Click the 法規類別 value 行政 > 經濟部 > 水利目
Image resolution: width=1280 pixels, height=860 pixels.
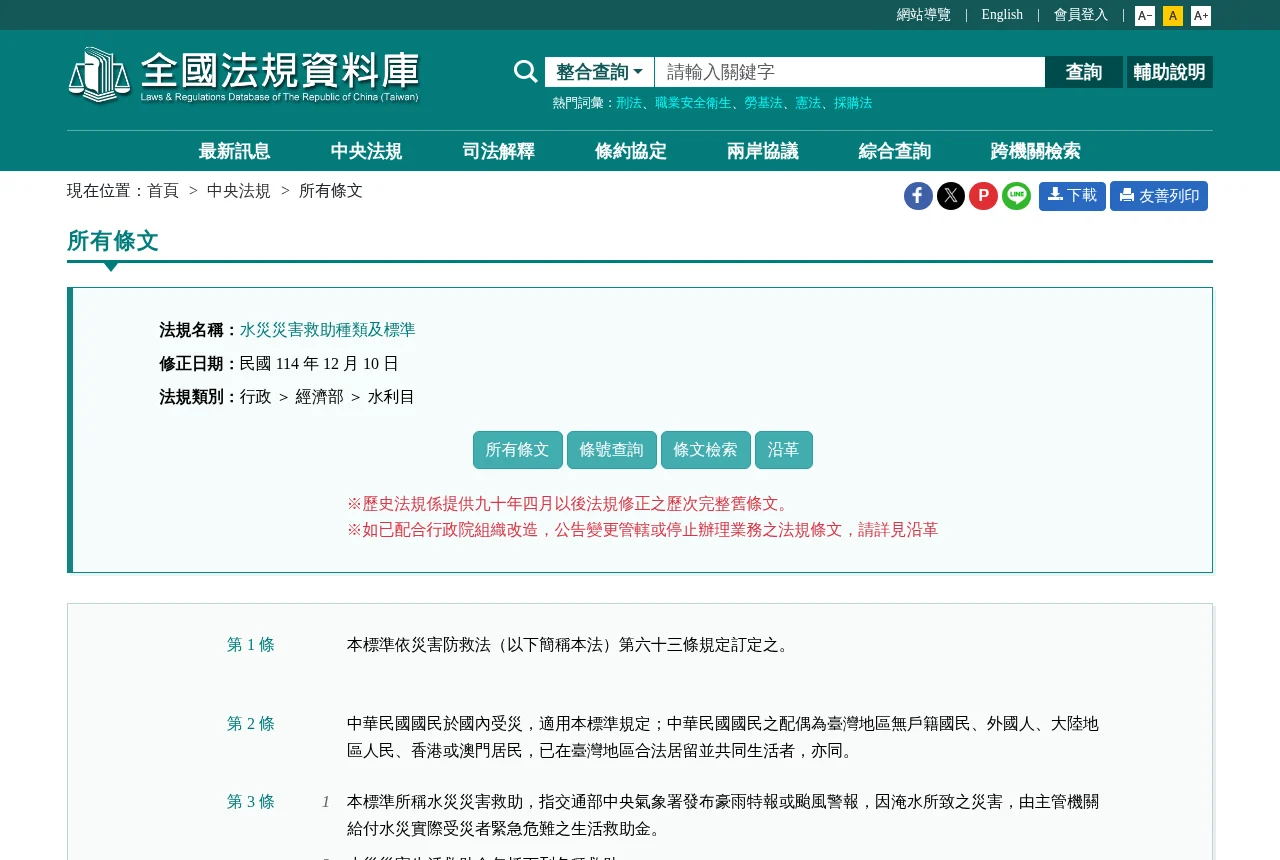pos(327,397)
